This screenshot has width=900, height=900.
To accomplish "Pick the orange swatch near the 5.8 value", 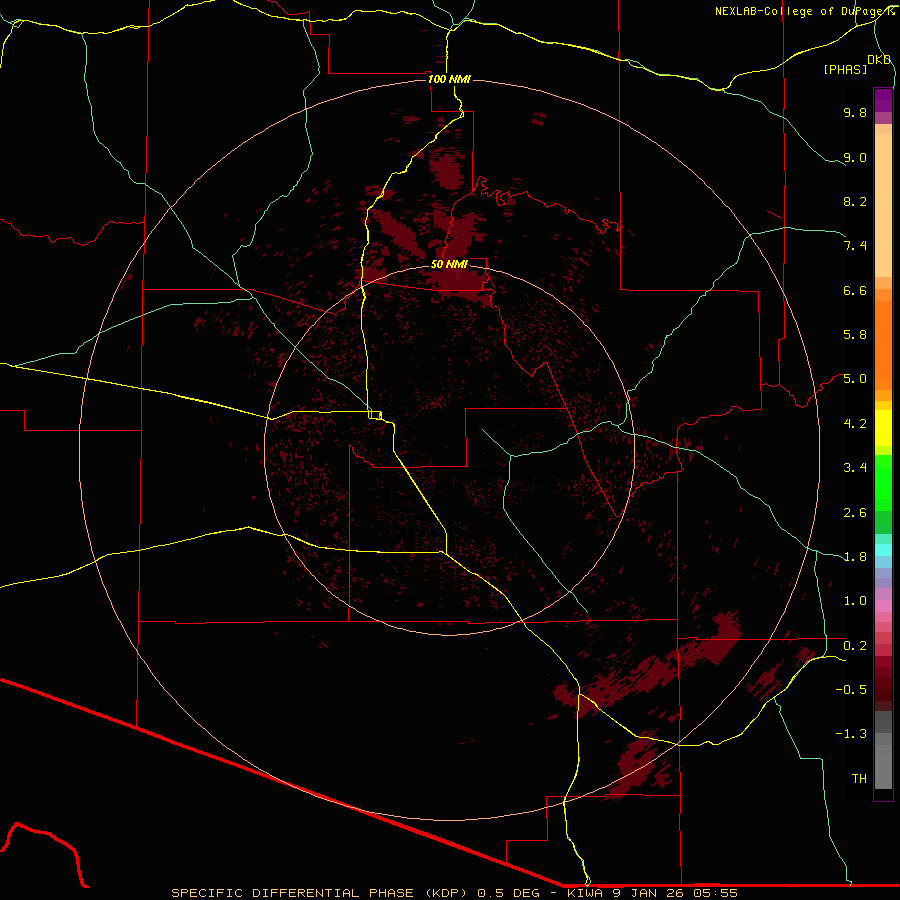I will 883,335.
